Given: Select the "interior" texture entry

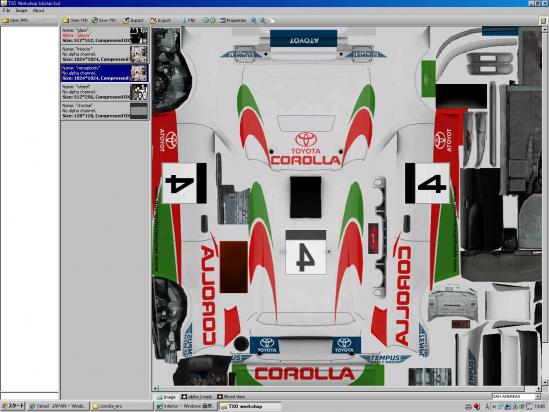Looking at the screenshot, I should (x=105, y=54).
